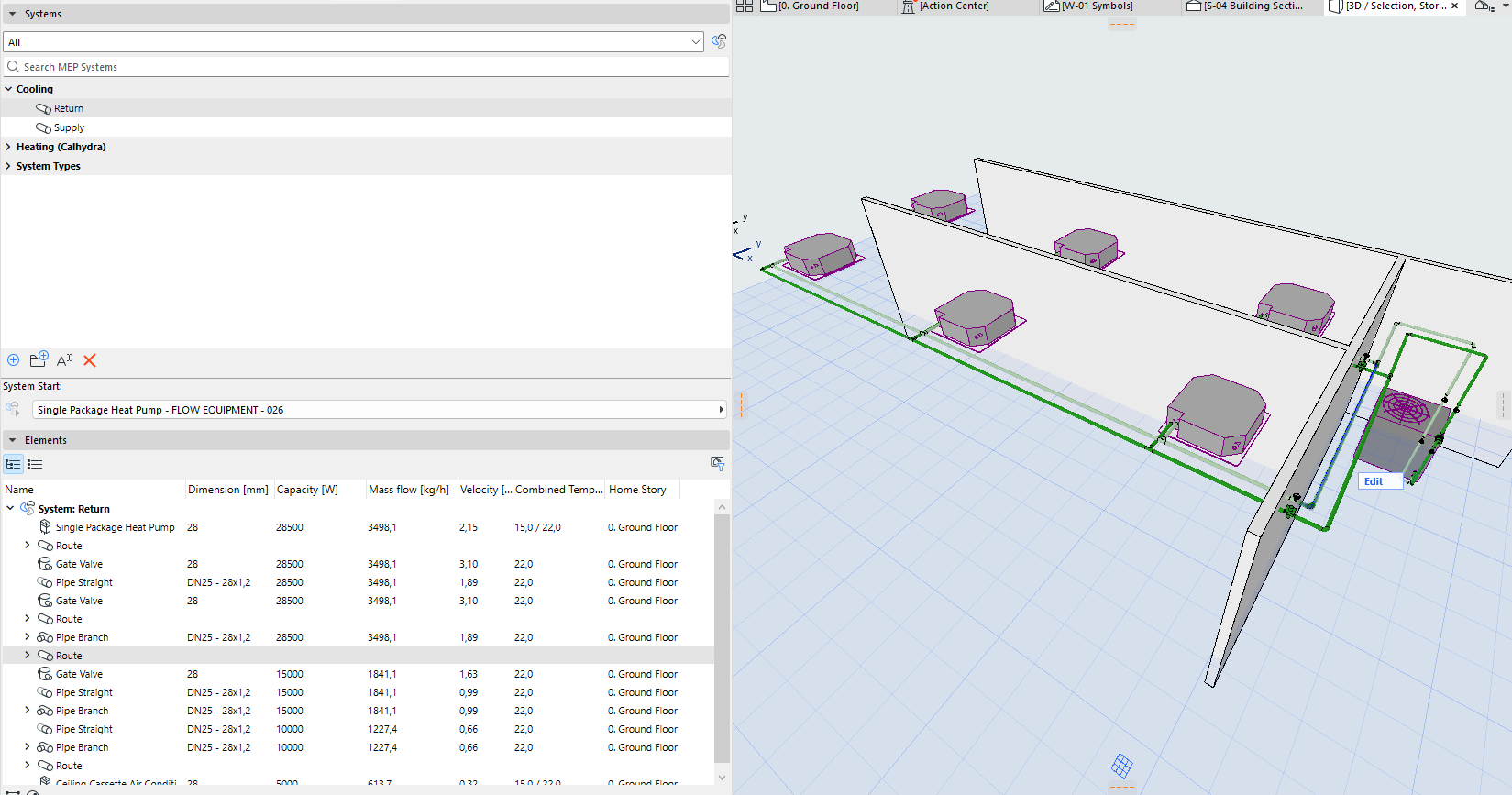The width and height of the screenshot is (1512, 795).
Task: Collapse the Systems panel header
Action: [12, 15]
